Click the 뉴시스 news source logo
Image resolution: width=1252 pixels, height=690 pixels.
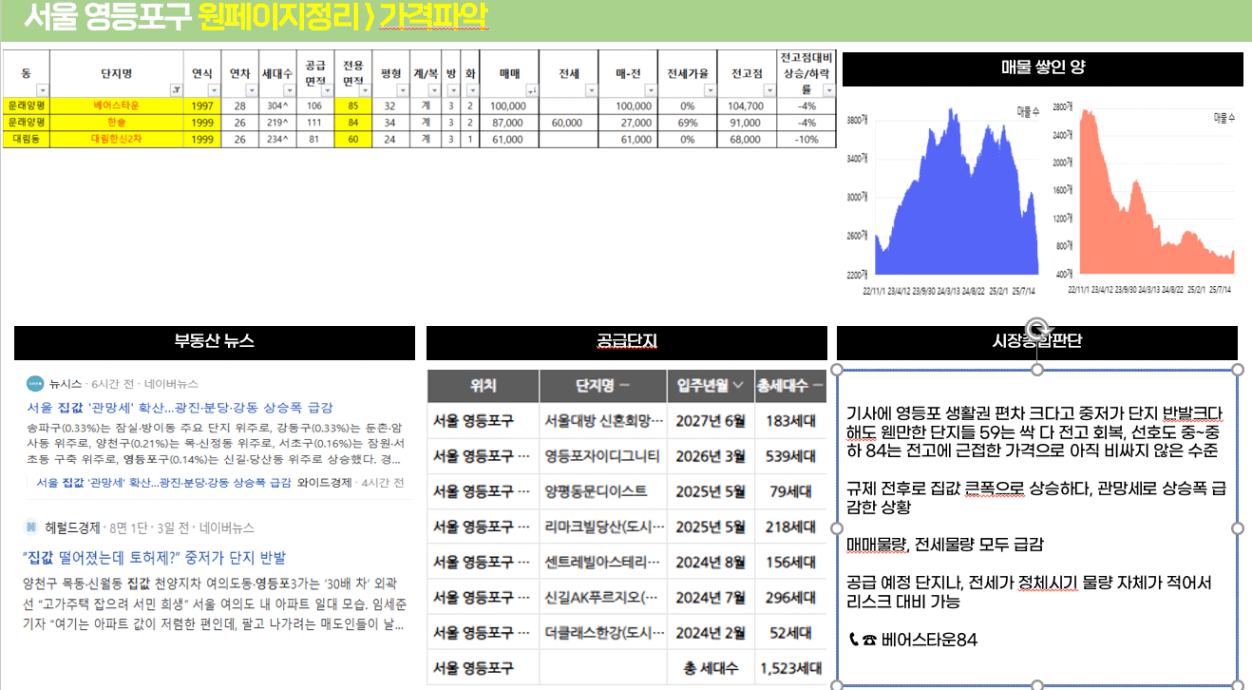coord(35,383)
